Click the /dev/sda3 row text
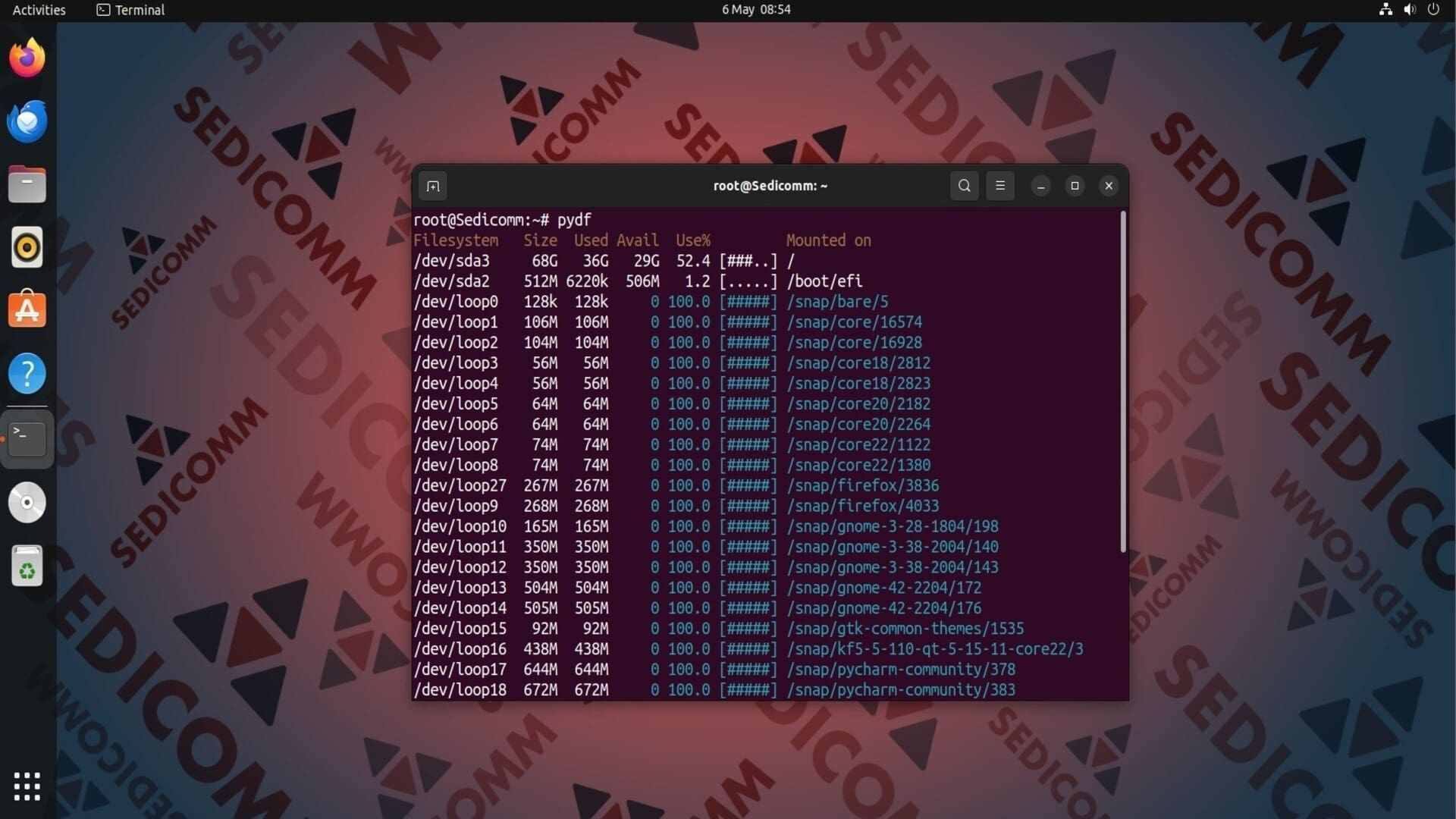Image resolution: width=1456 pixels, height=819 pixels. click(604, 261)
